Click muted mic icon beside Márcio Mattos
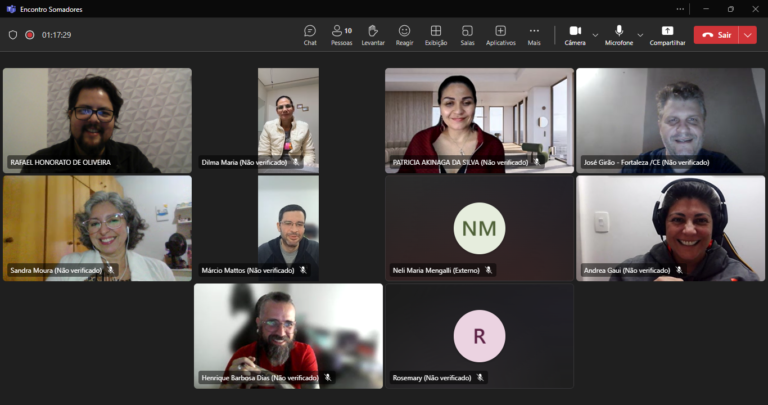Screen dimensions: 768x405 coord(303,270)
